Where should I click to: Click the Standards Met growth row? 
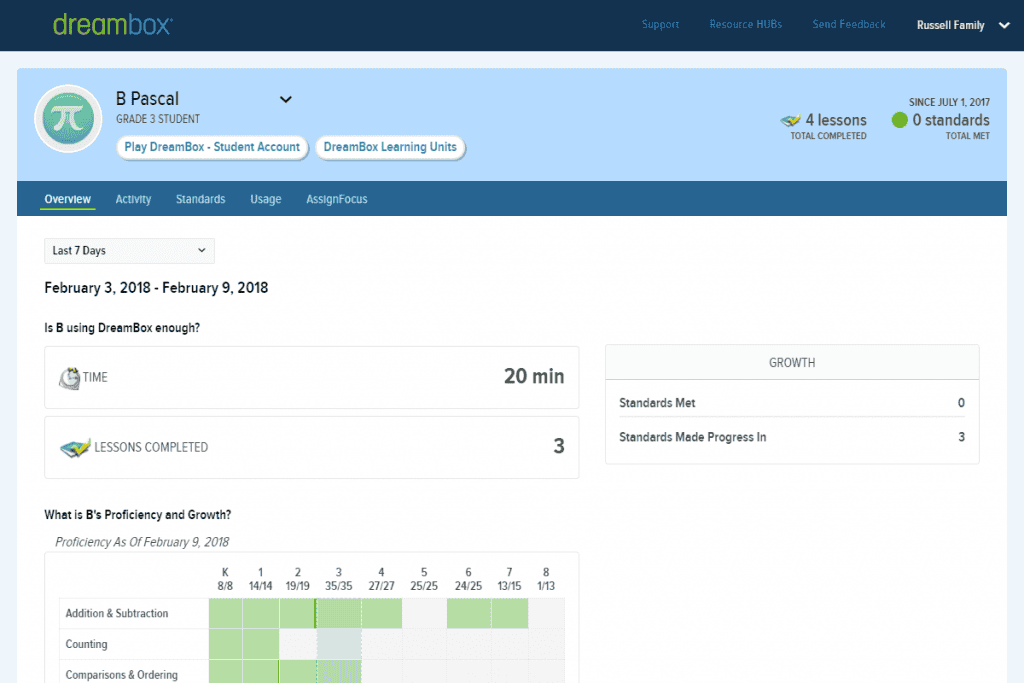click(792, 403)
